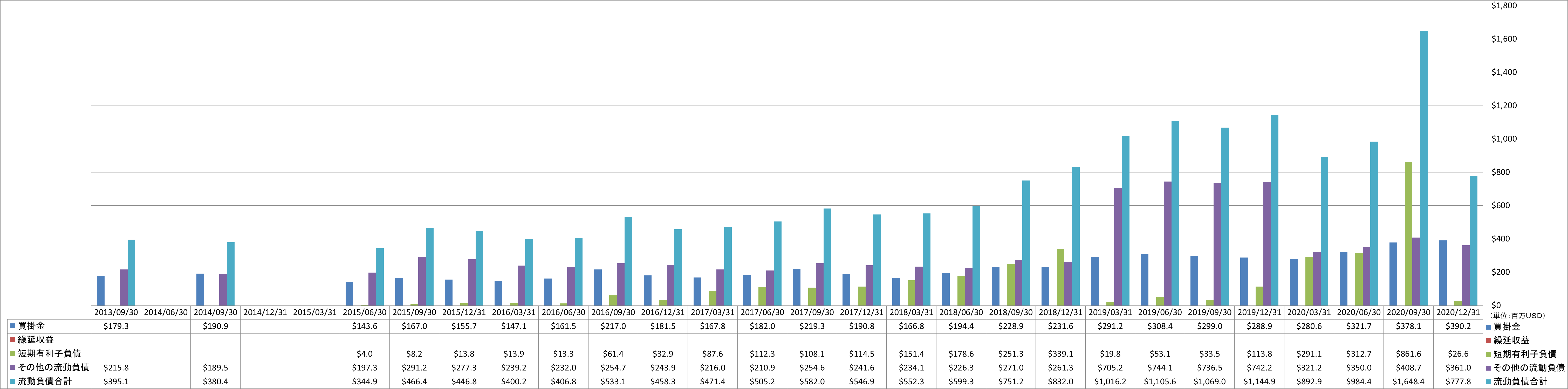
Task: Click the $892.9 cell for 2020/03/31
Action: 1310,382
